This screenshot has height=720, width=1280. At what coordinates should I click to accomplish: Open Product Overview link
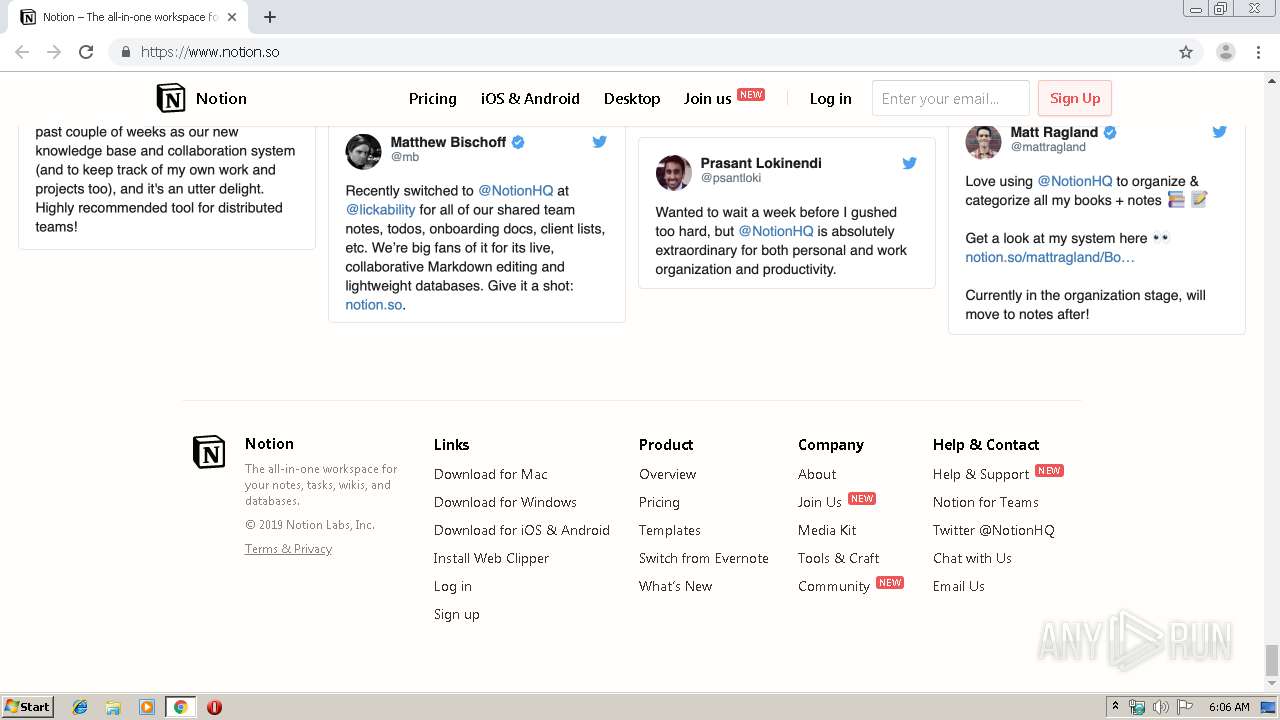click(x=668, y=474)
